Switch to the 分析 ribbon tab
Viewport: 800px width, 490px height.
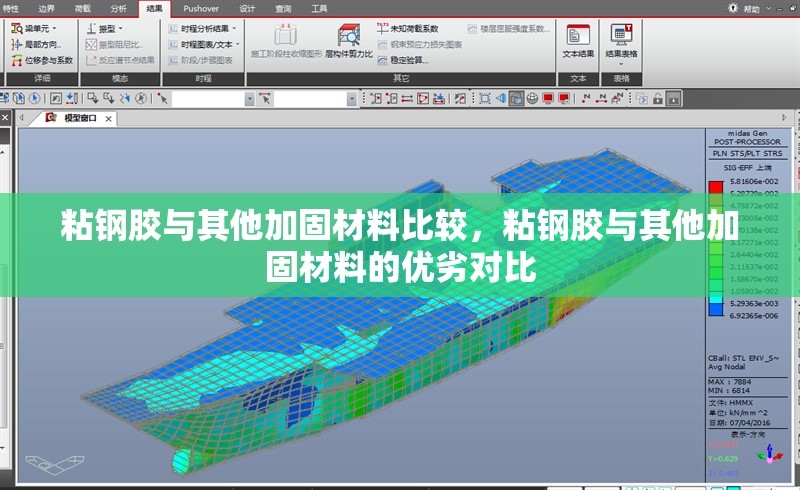tap(118, 9)
